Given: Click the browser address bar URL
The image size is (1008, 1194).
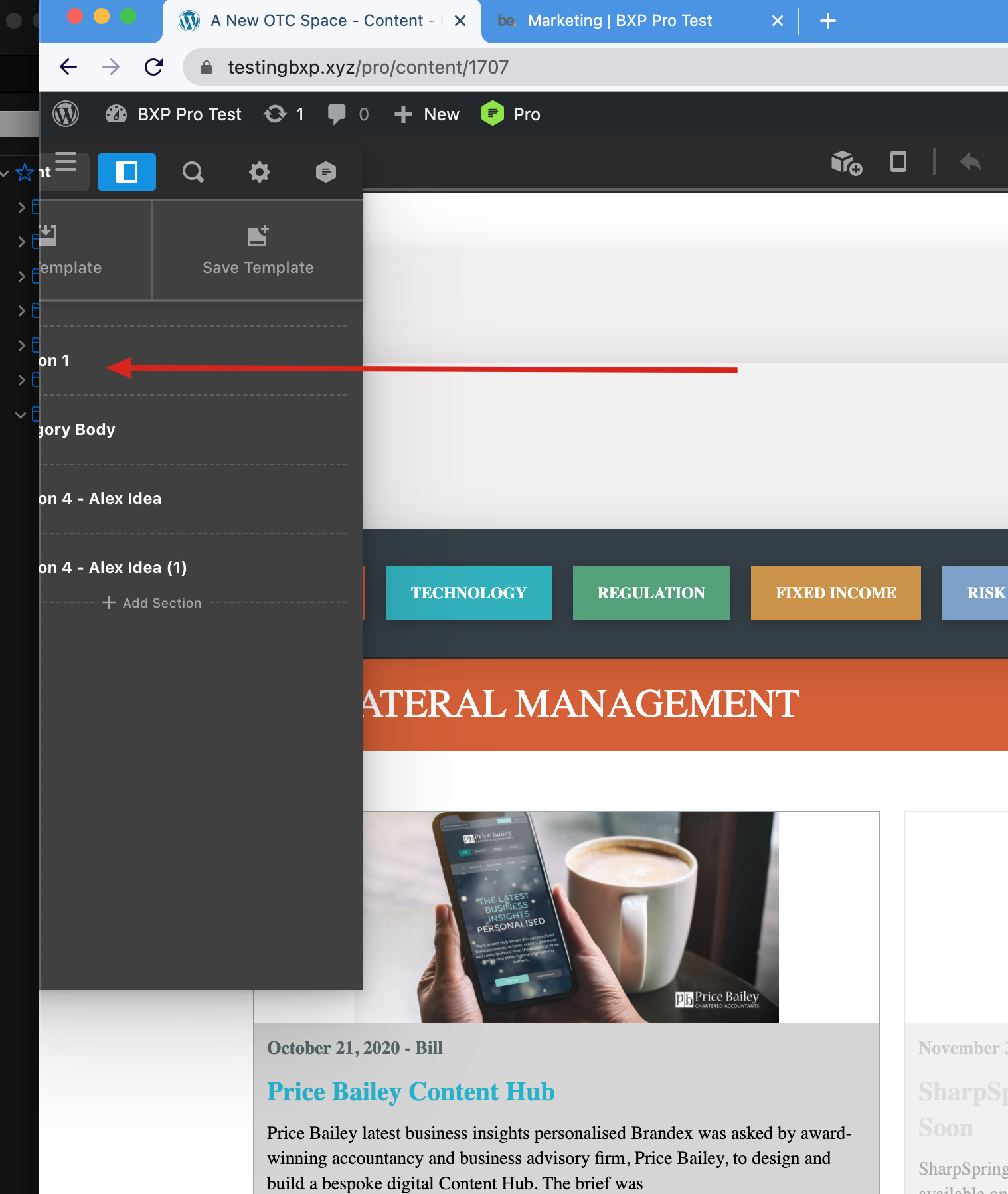Looking at the screenshot, I should click(x=368, y=67).
